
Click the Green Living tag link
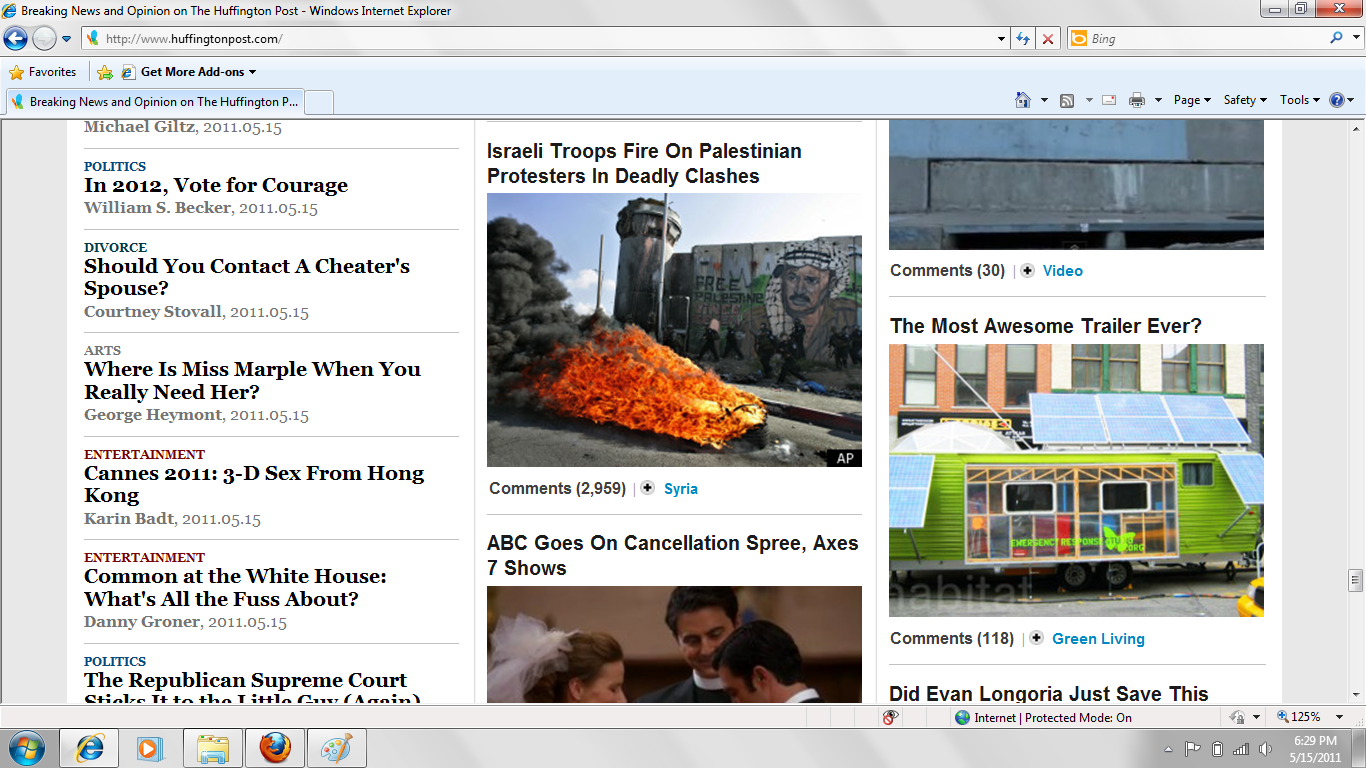pos(1099,639)
